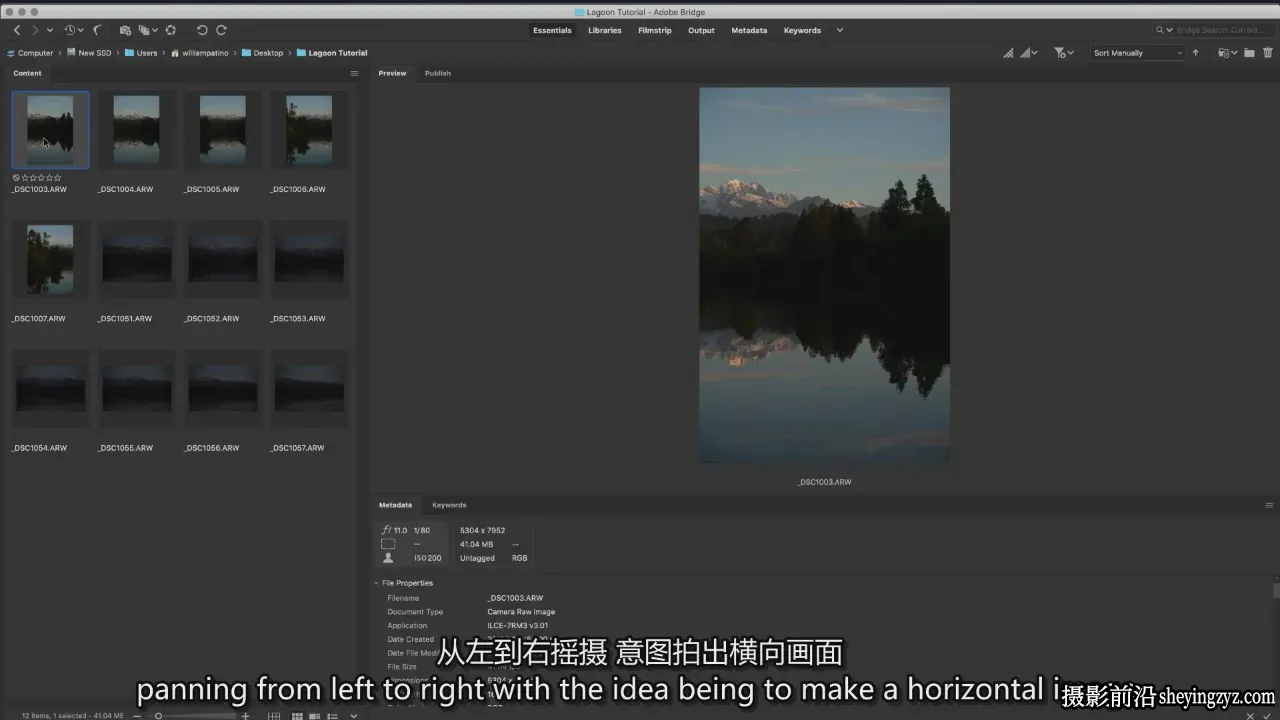Collapse the File Properties section
The width and height of the screenshot is (1280, 720).
tap(377, 583)
